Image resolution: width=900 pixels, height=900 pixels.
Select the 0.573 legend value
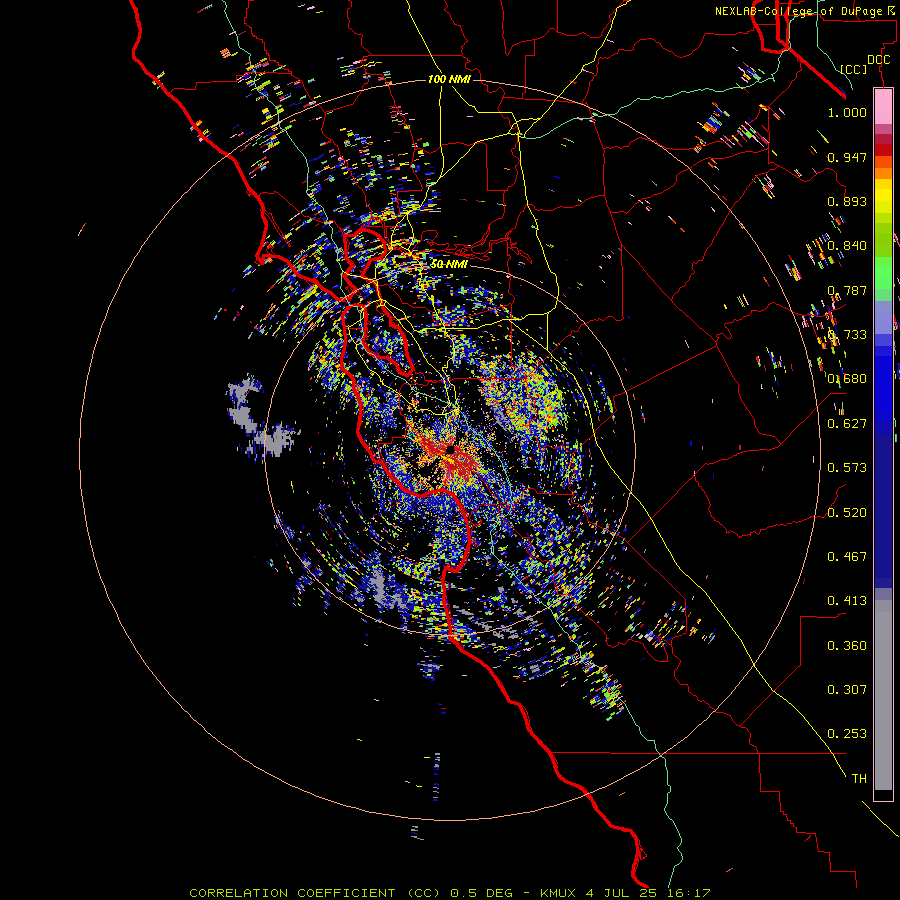click(847, 468)
